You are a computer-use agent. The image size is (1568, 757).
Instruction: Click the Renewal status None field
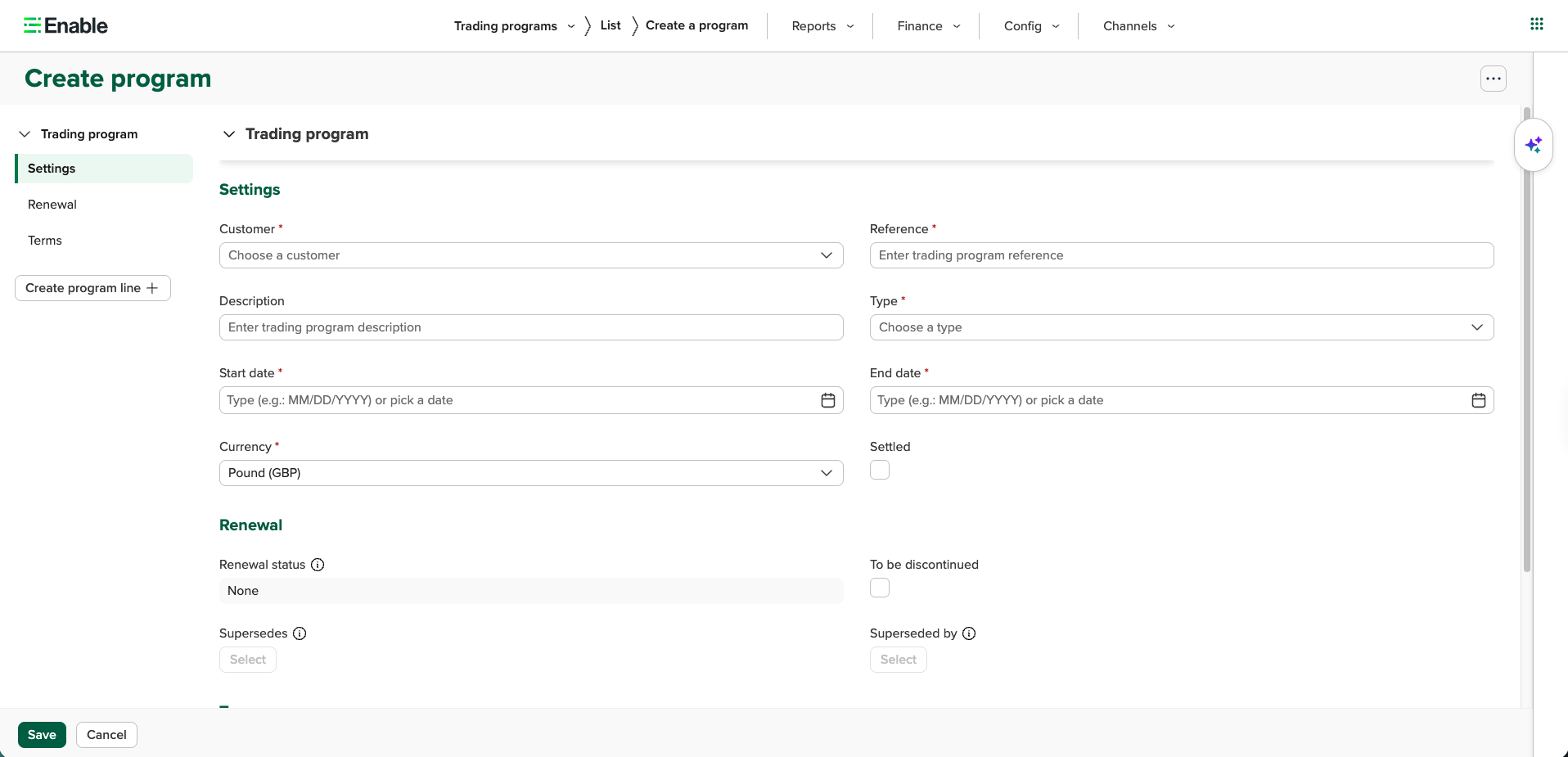click(531, 591)
